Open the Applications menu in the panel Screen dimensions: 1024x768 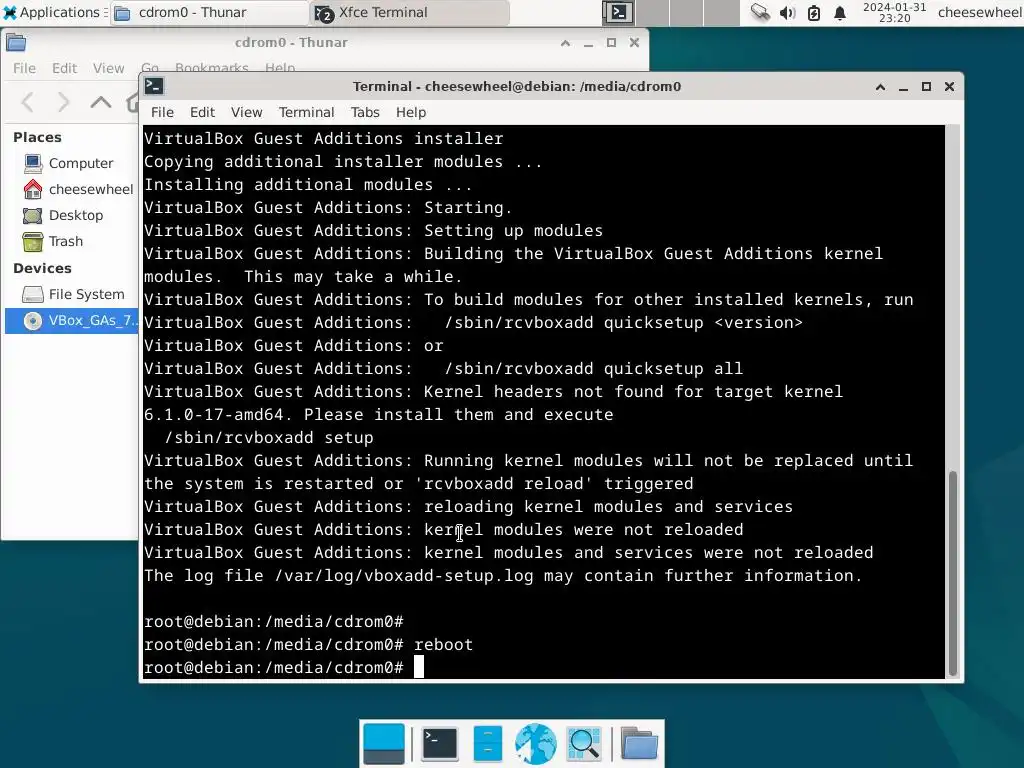[54, 12]
